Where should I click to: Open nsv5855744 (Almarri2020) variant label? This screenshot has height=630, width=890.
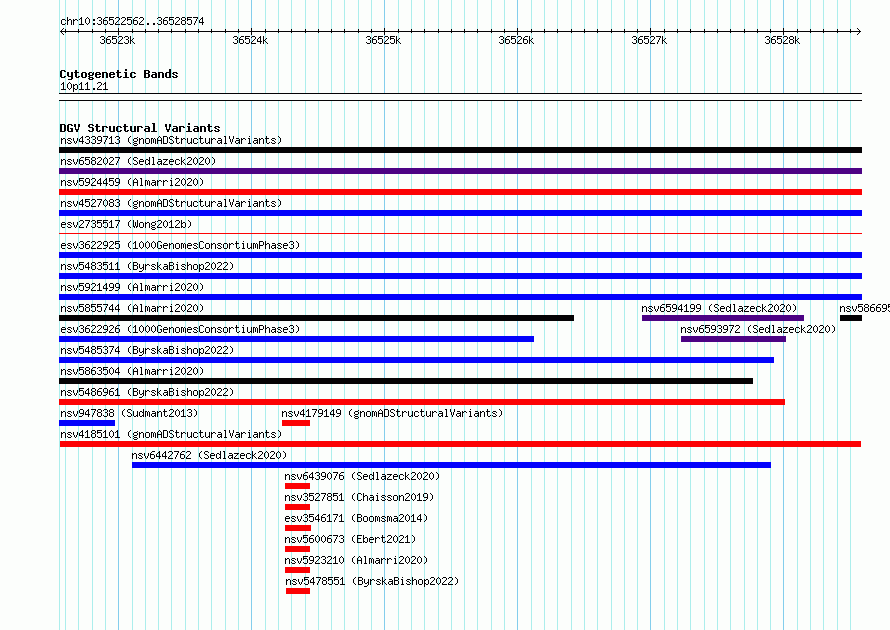coord(132,308)
